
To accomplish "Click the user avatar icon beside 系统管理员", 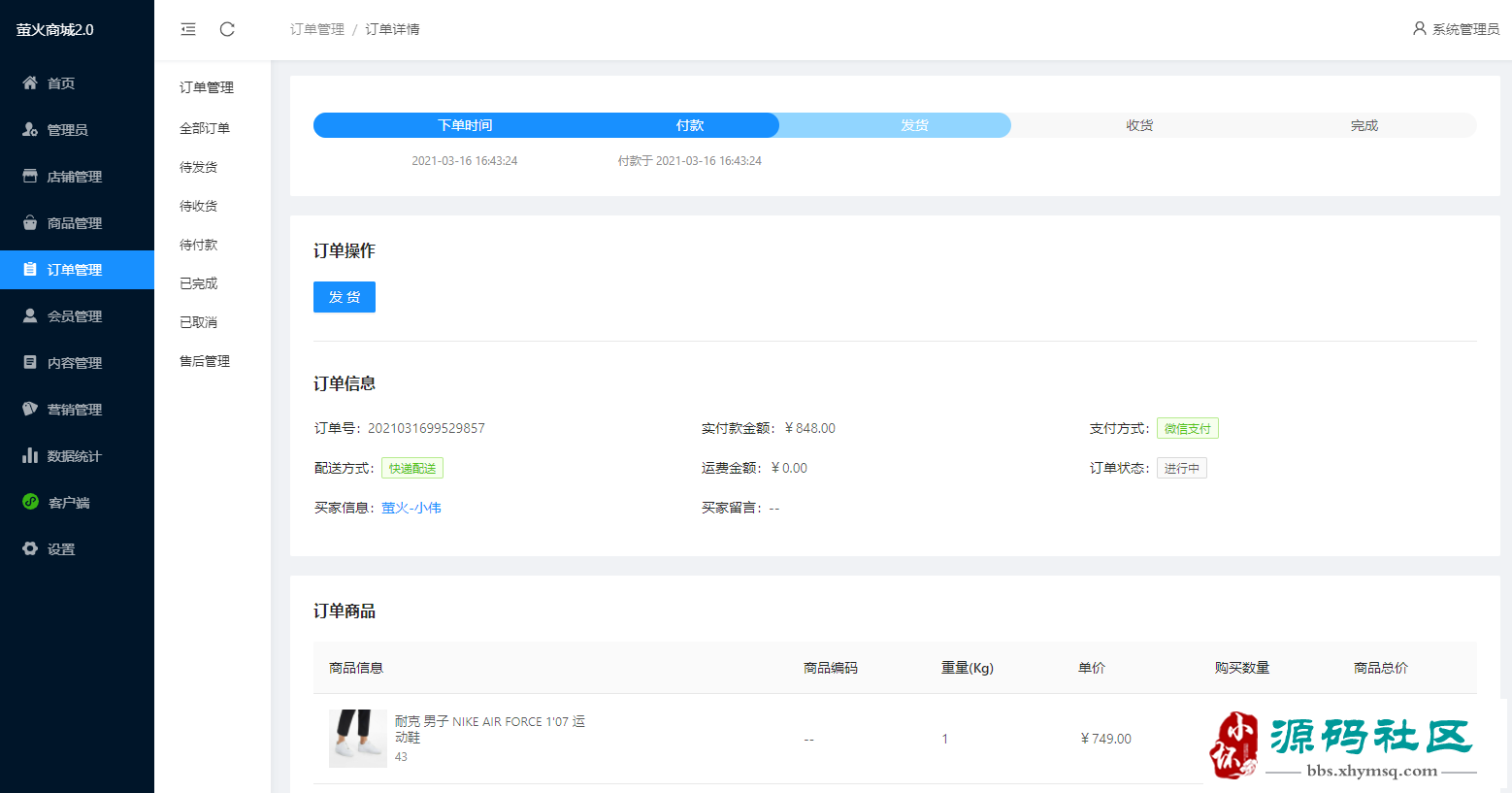I will coord(1420,29).
